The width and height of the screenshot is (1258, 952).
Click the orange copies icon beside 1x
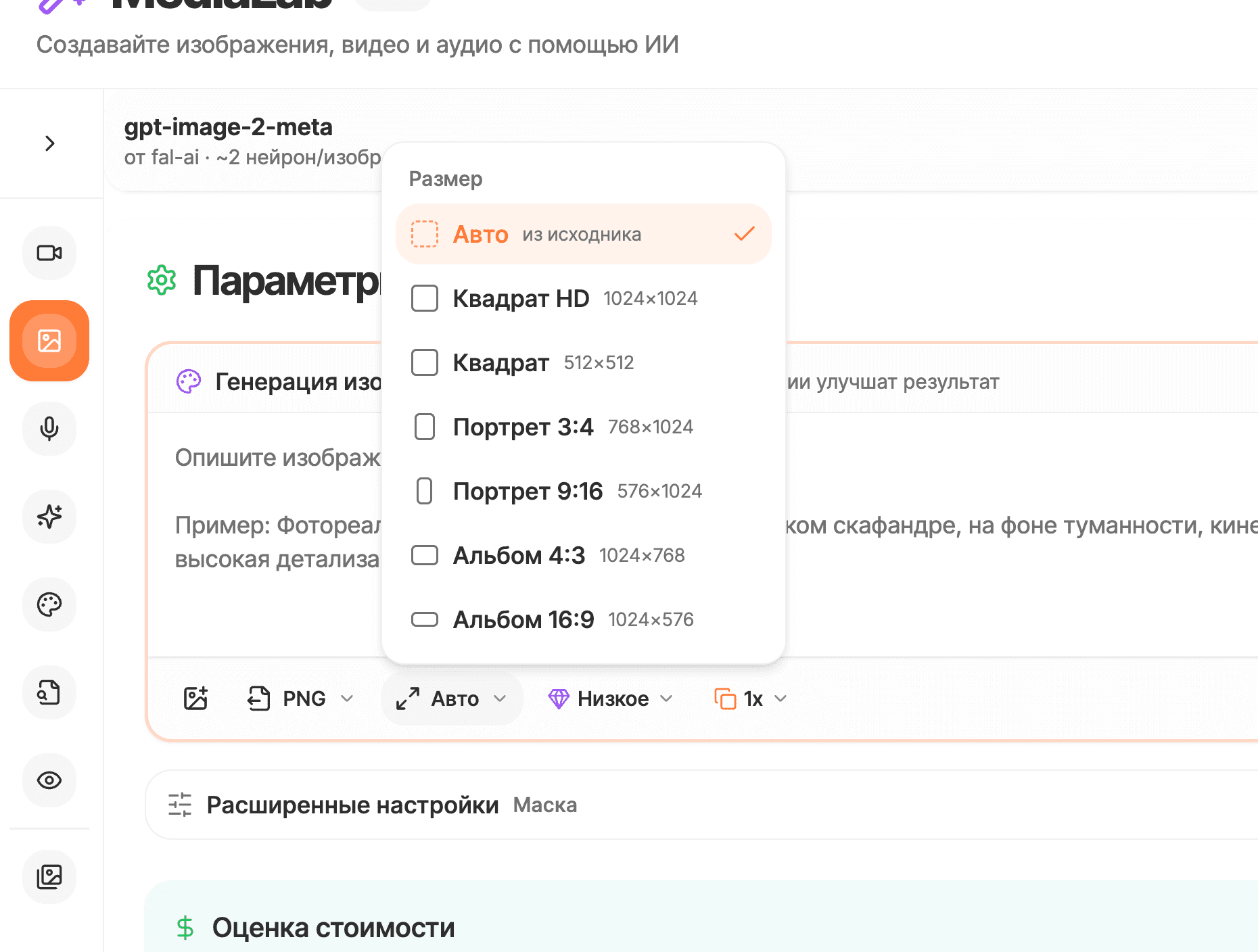point(725,698)
